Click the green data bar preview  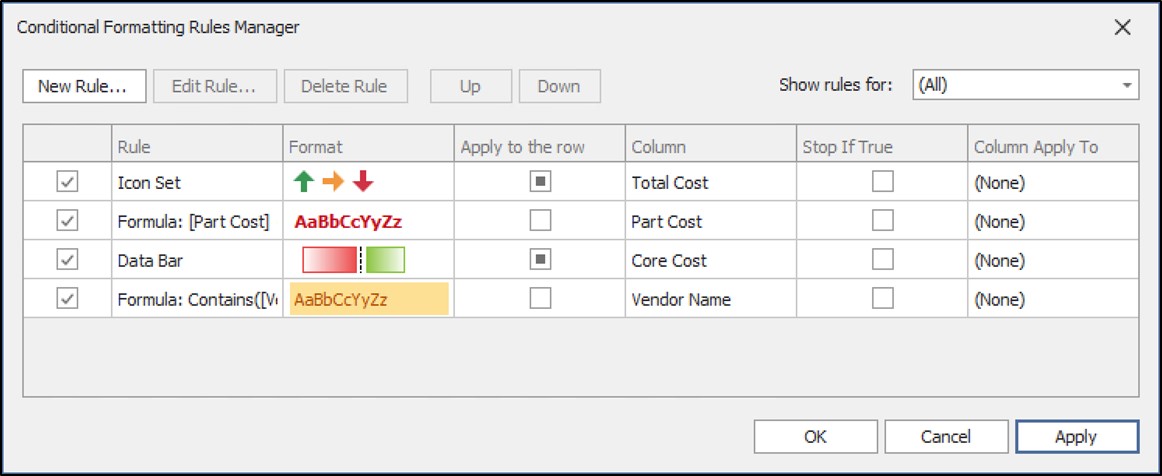pos(385,260)
